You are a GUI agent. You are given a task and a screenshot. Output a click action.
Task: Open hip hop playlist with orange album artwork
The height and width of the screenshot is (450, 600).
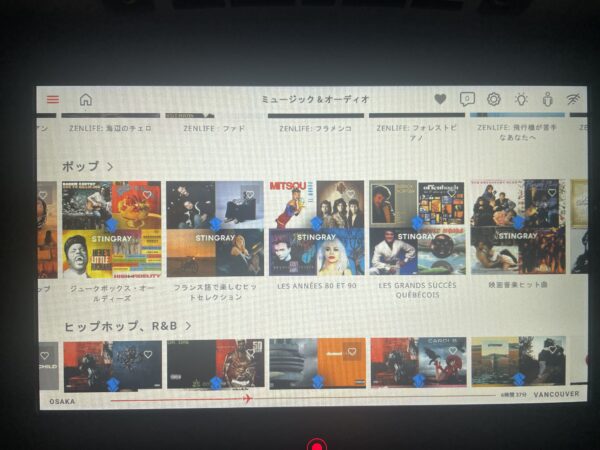pos(317,363)
